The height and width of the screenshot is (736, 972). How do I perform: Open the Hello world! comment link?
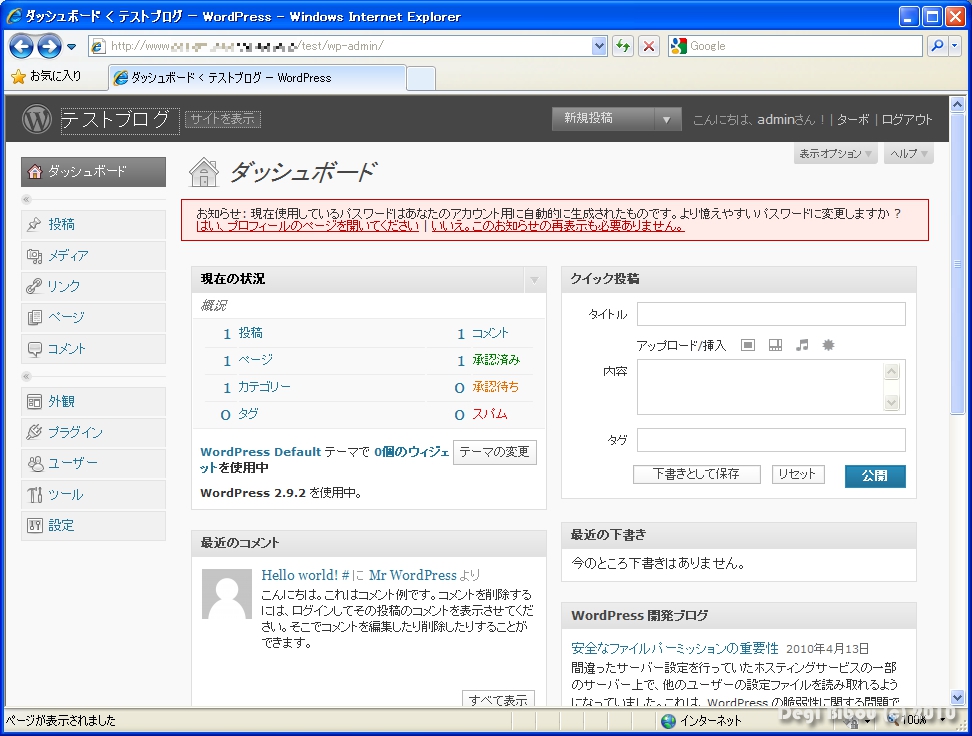pyautogui.click(x=306, y=575)
